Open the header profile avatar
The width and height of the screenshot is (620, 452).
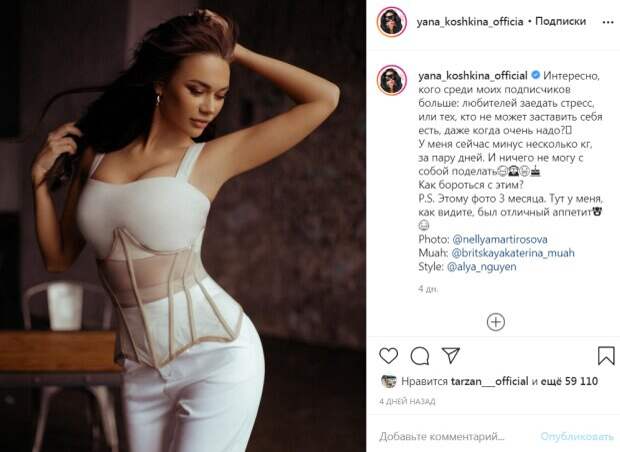[x=391, y=22]
